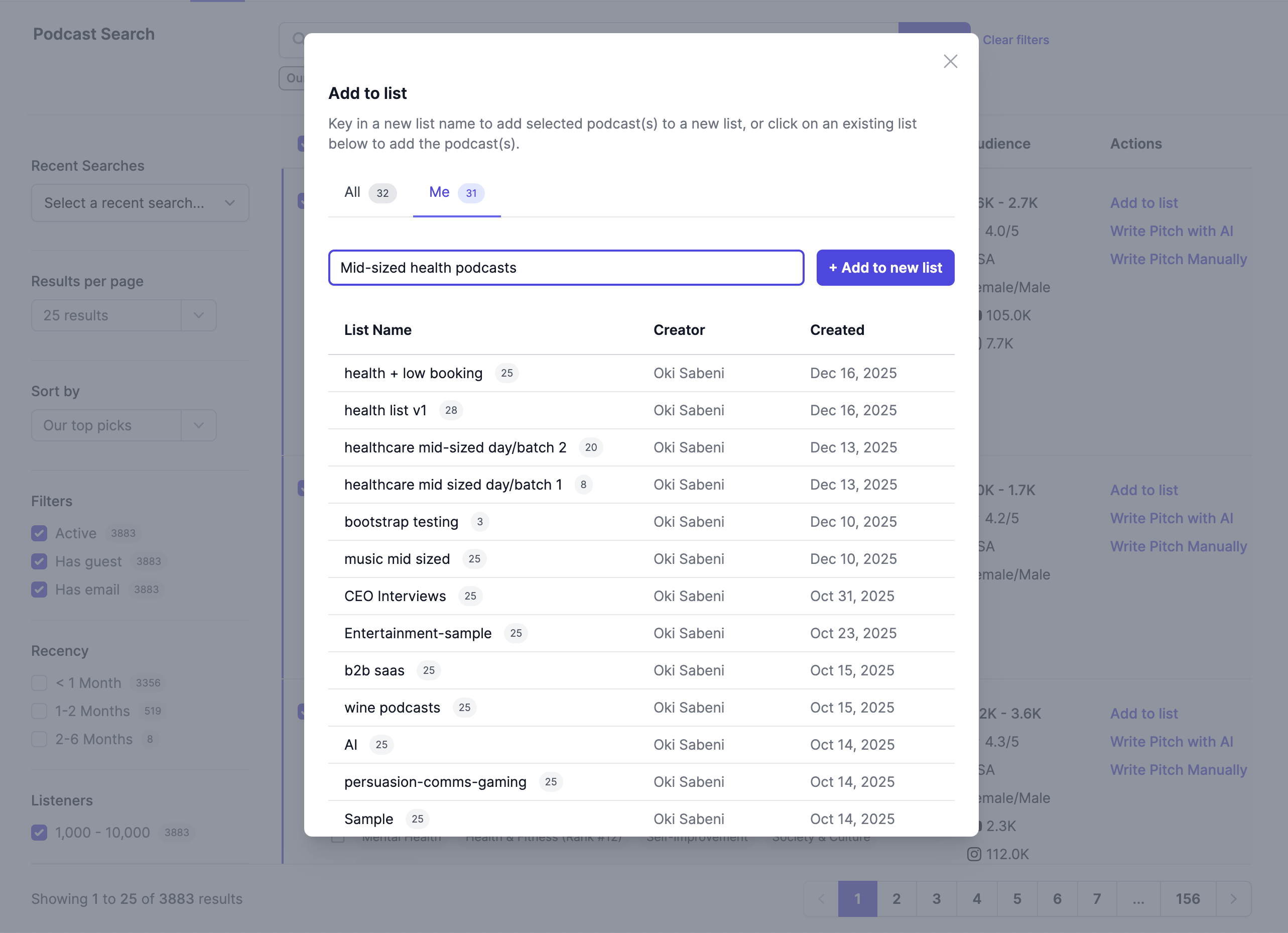Click the Instagram icon next to 112.0K
The height and width of the screenshot is (933, 1288).
coord(973,854)
